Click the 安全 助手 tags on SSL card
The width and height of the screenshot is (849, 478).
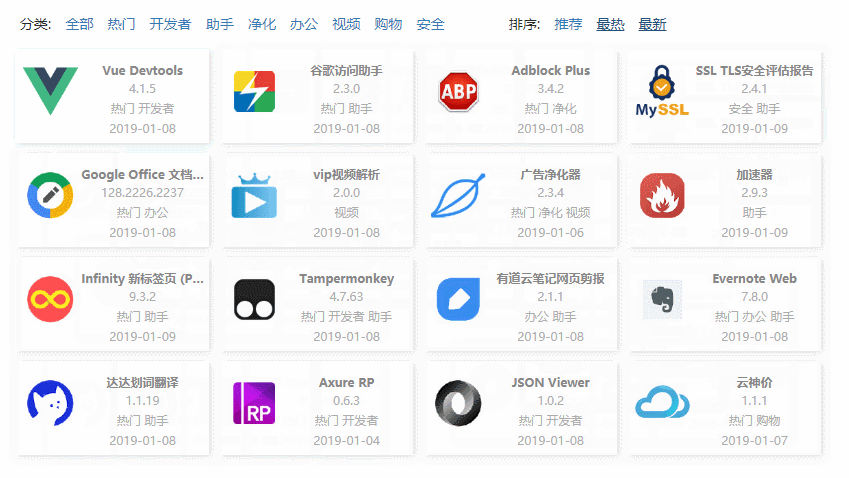coord(754,109)
